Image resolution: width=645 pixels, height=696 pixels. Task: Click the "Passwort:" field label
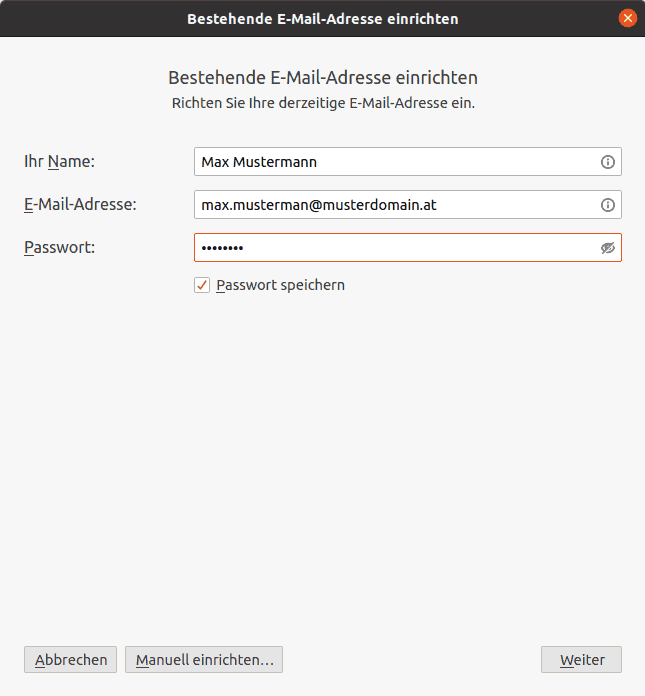[x=59, y=247]
